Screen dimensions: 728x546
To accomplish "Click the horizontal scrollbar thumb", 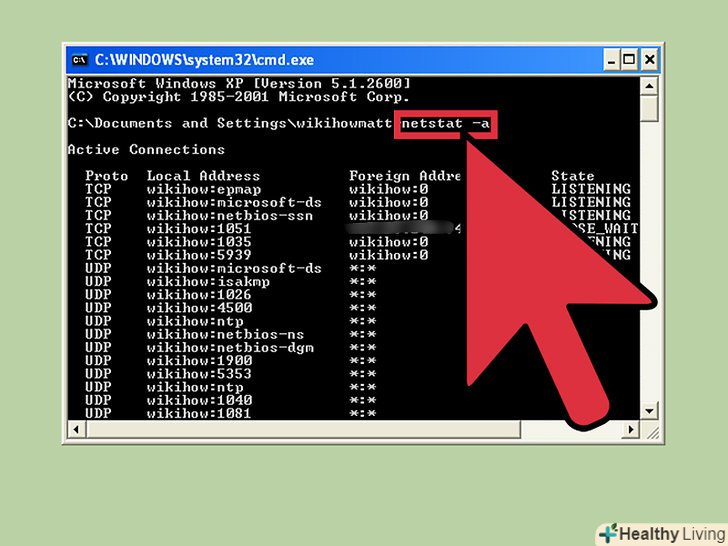I will pos(303,429).
